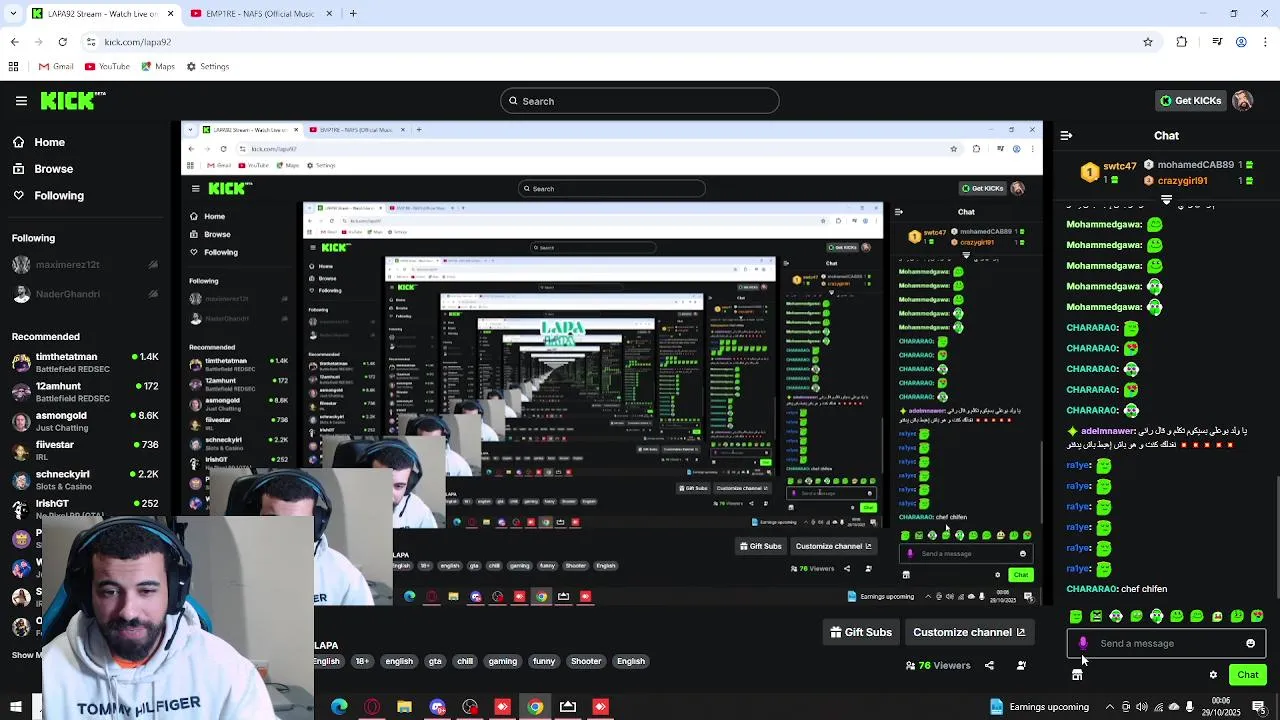1280x720 pixels.
Task: Open recommended channel schneckyirl
Action: (x=85, y=480)
